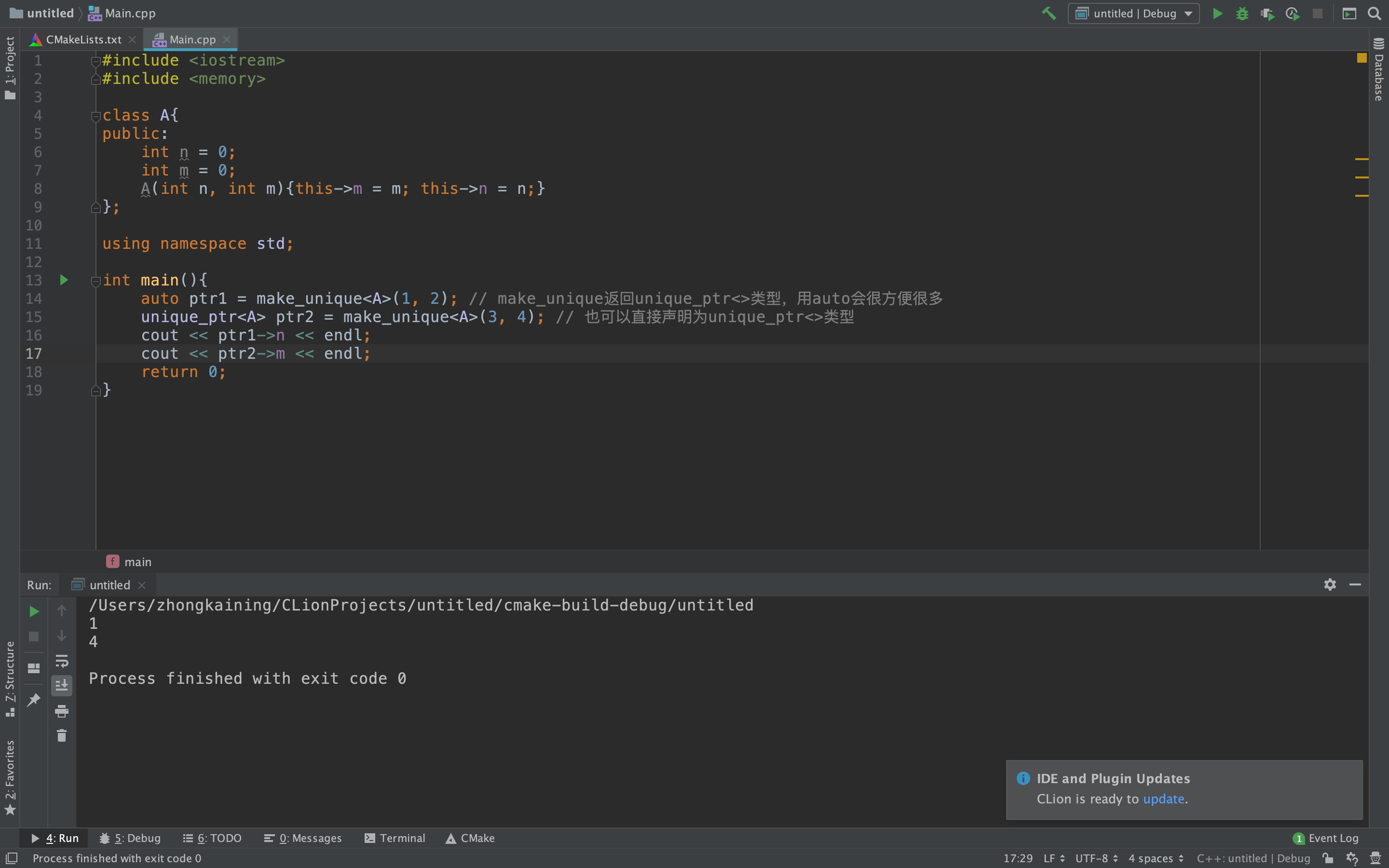Toggle the Favorites tool window
1389x868 pixels.
tap(10, 778)
